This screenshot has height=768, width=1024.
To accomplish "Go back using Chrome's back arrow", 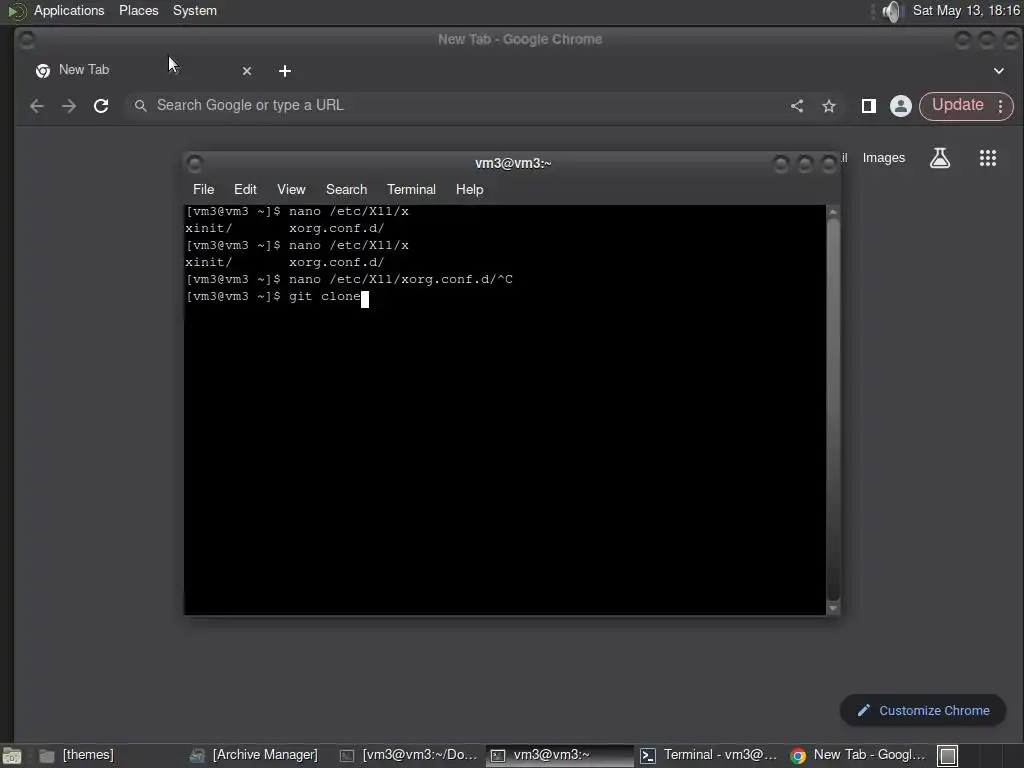I will coord(37,106).
